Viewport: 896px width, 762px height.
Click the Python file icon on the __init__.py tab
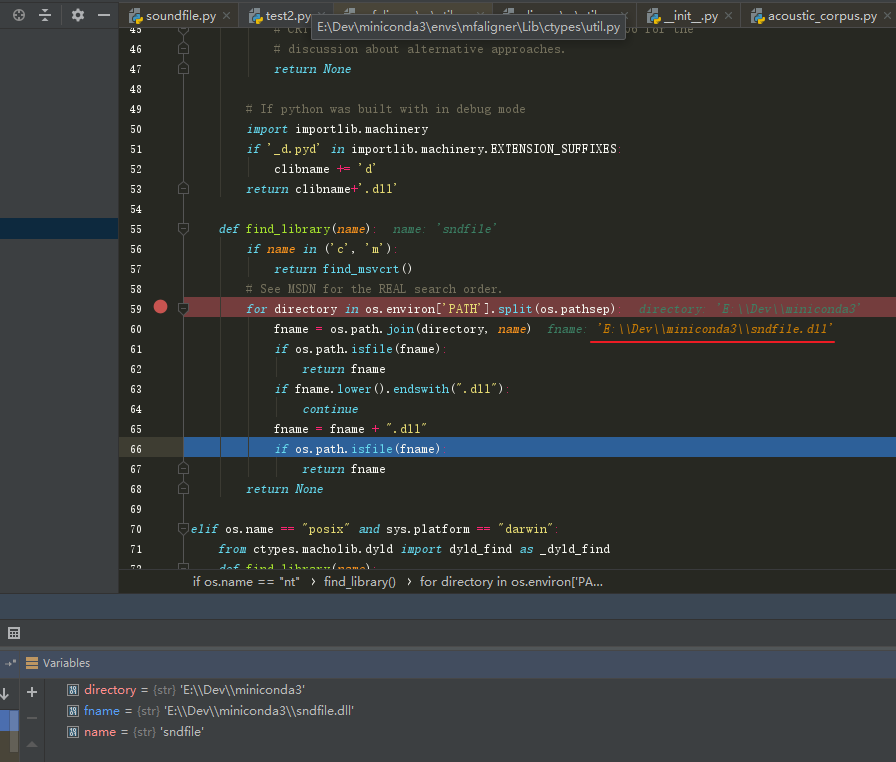tap(654, 16)
